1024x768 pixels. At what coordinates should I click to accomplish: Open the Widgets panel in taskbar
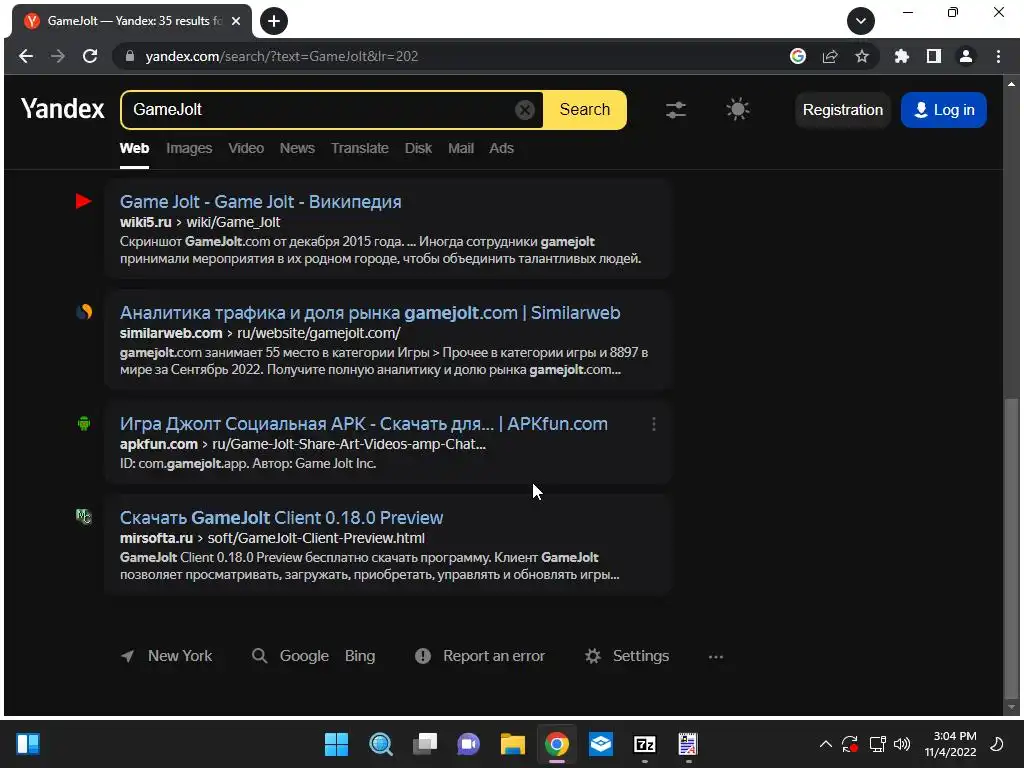click(x=28, y=744)
